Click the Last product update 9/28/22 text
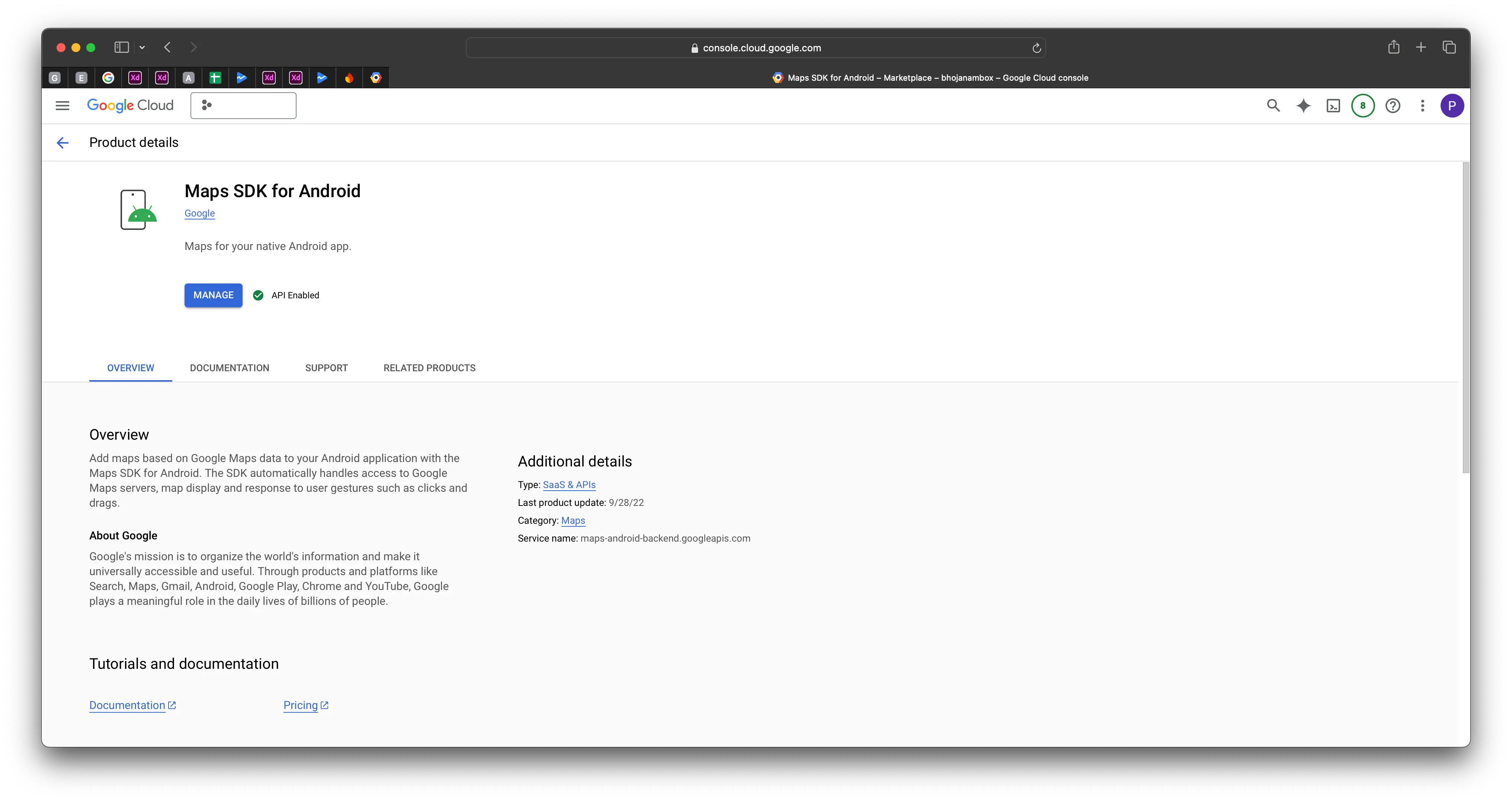Image resolution: width=1512 pixels, height=802 pixels. 580,503
